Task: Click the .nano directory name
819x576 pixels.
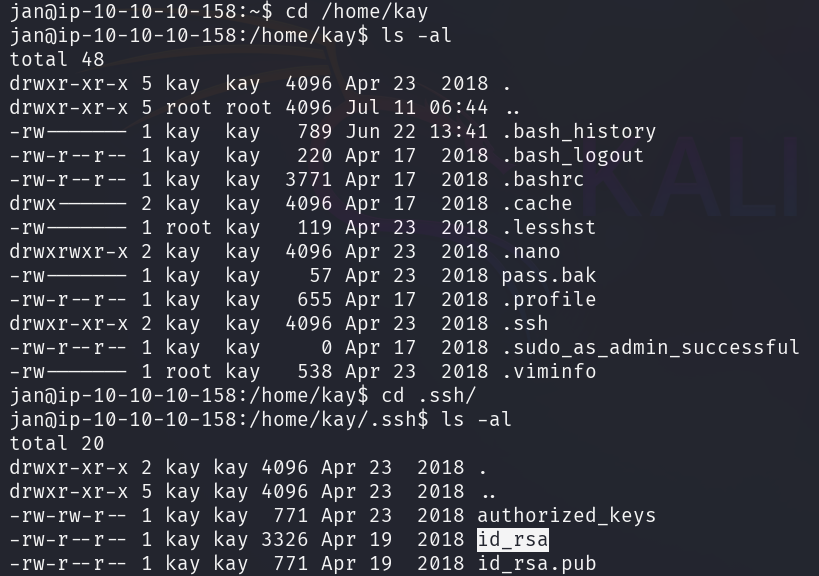Action: click(x=531, y=251)
